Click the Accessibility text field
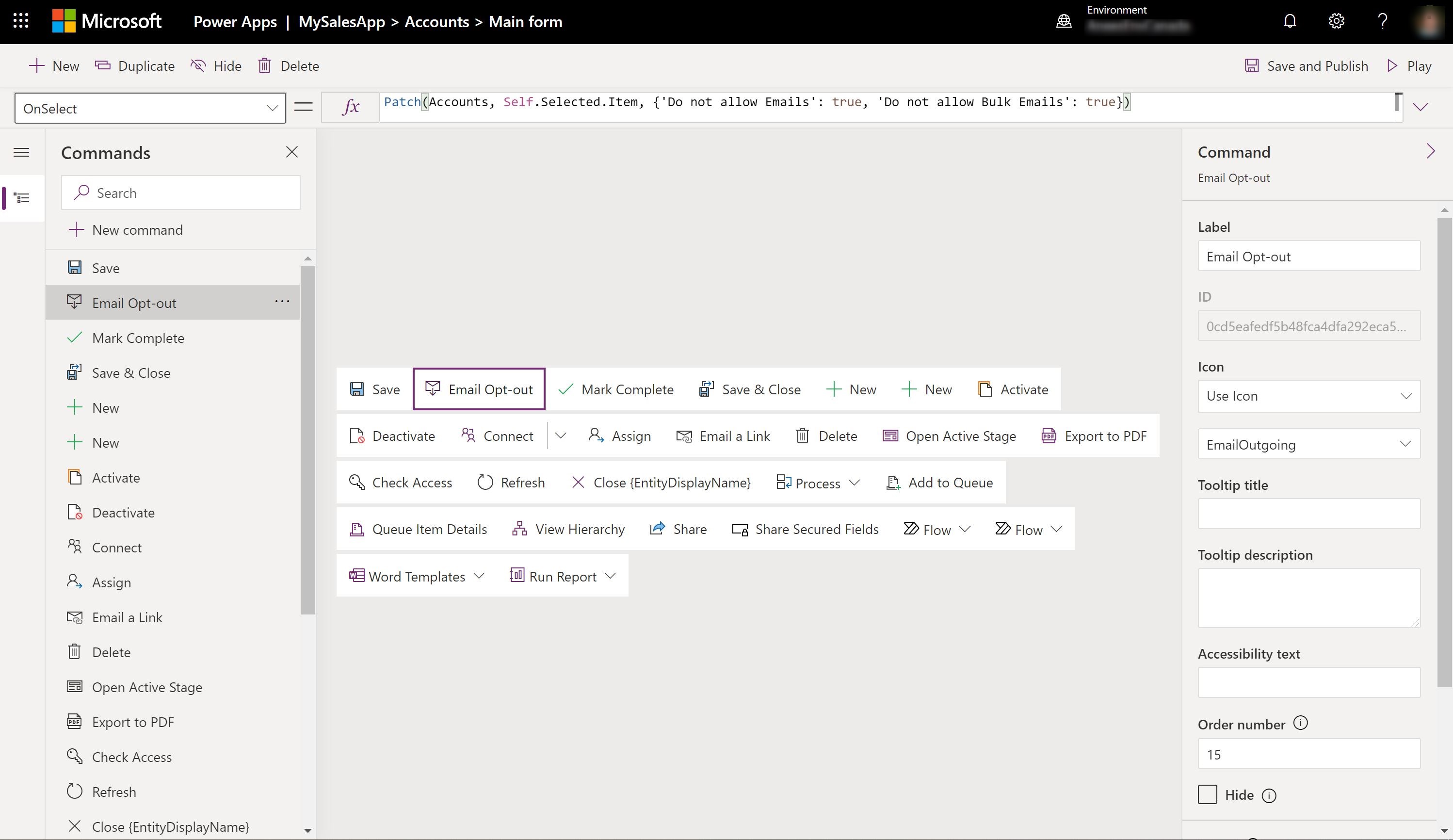Image resolution: width=1453 pixels, height=840 pixels. (x=1309, y=682)
